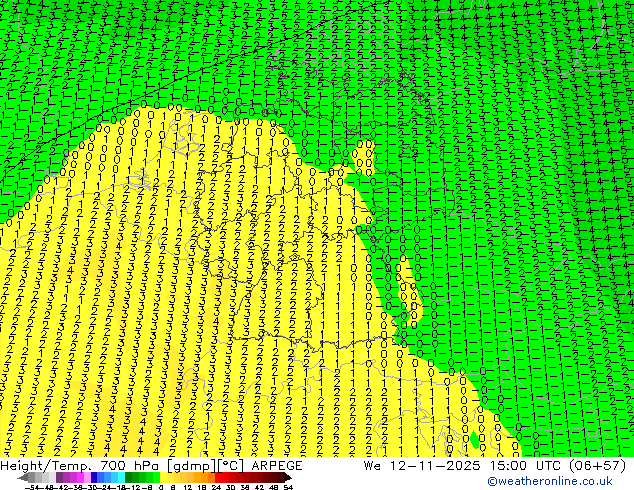634x490 pixels.
Task: Click the (06+57) forecast run label
Action: (598, 466)
